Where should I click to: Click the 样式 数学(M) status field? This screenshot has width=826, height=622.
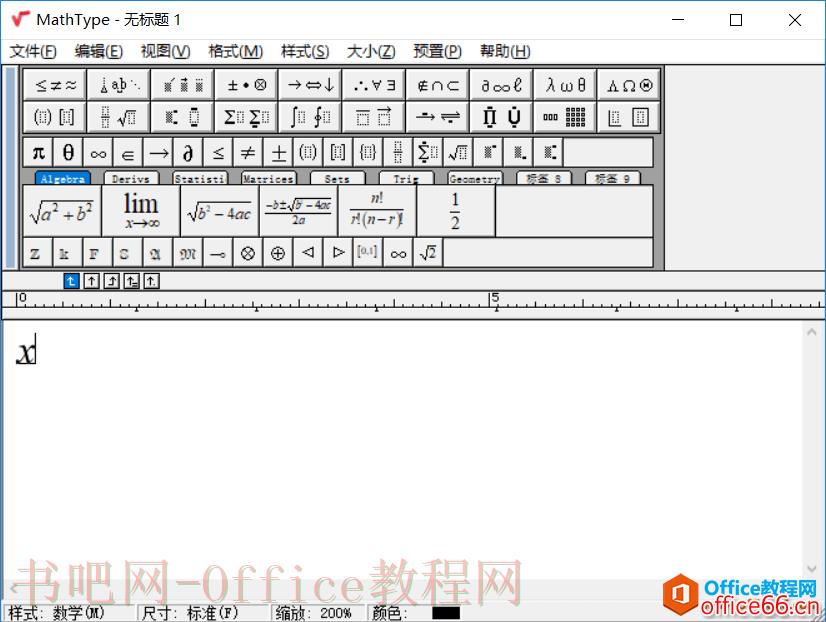(x=68, y=613)
